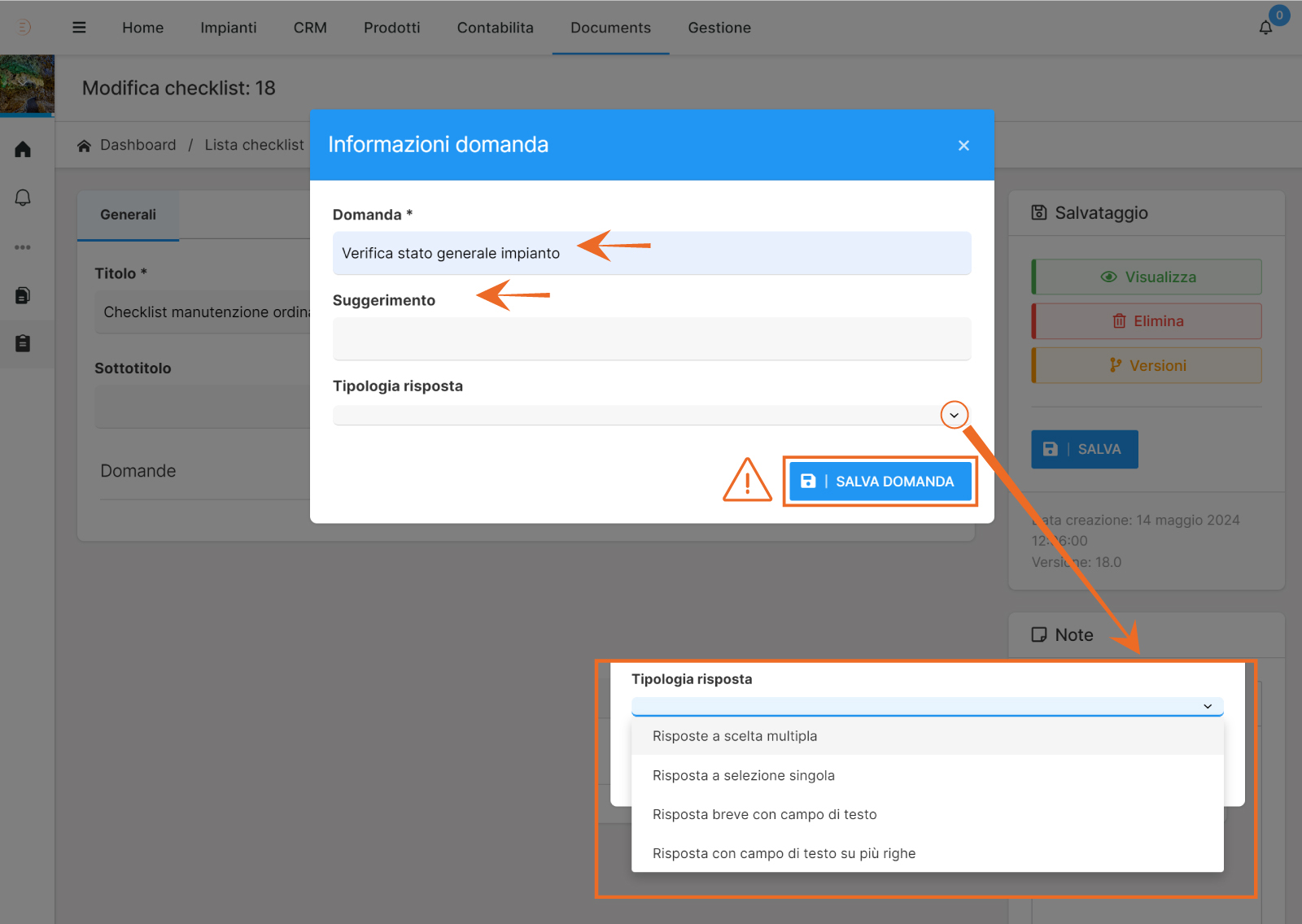
Task: Switch to the Impianti menu item
Action: tap(228, 28)
